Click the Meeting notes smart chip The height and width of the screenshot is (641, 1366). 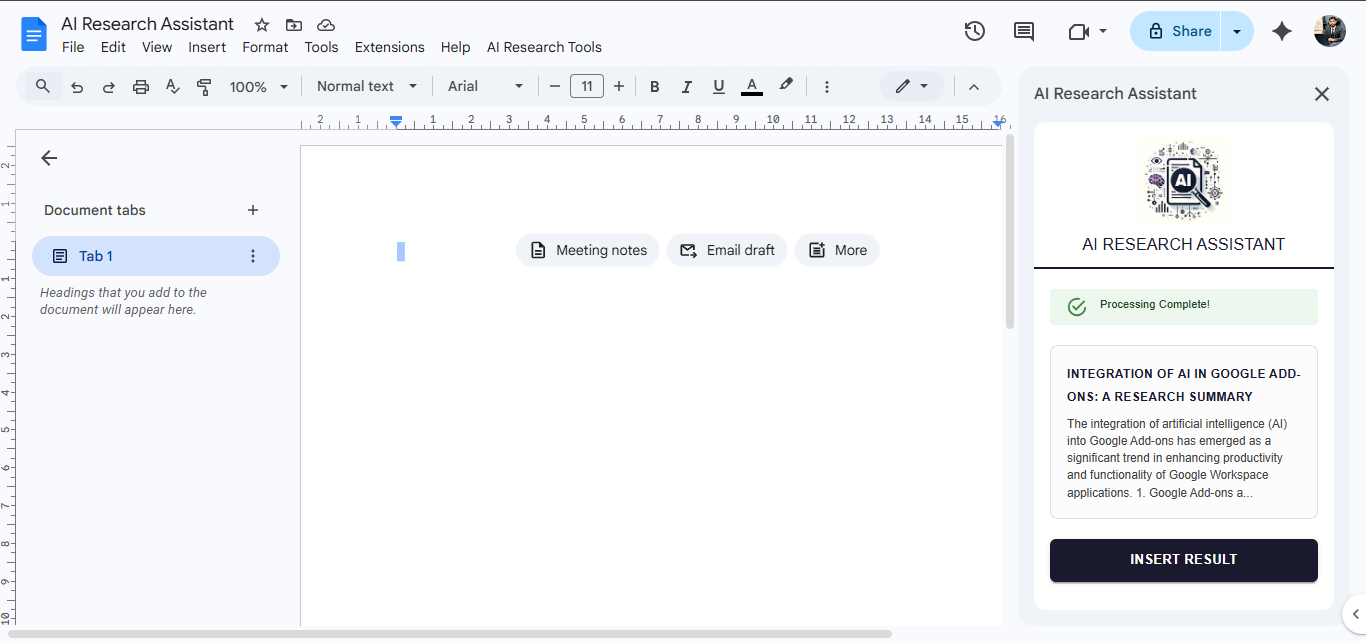[x=587, y=250]
